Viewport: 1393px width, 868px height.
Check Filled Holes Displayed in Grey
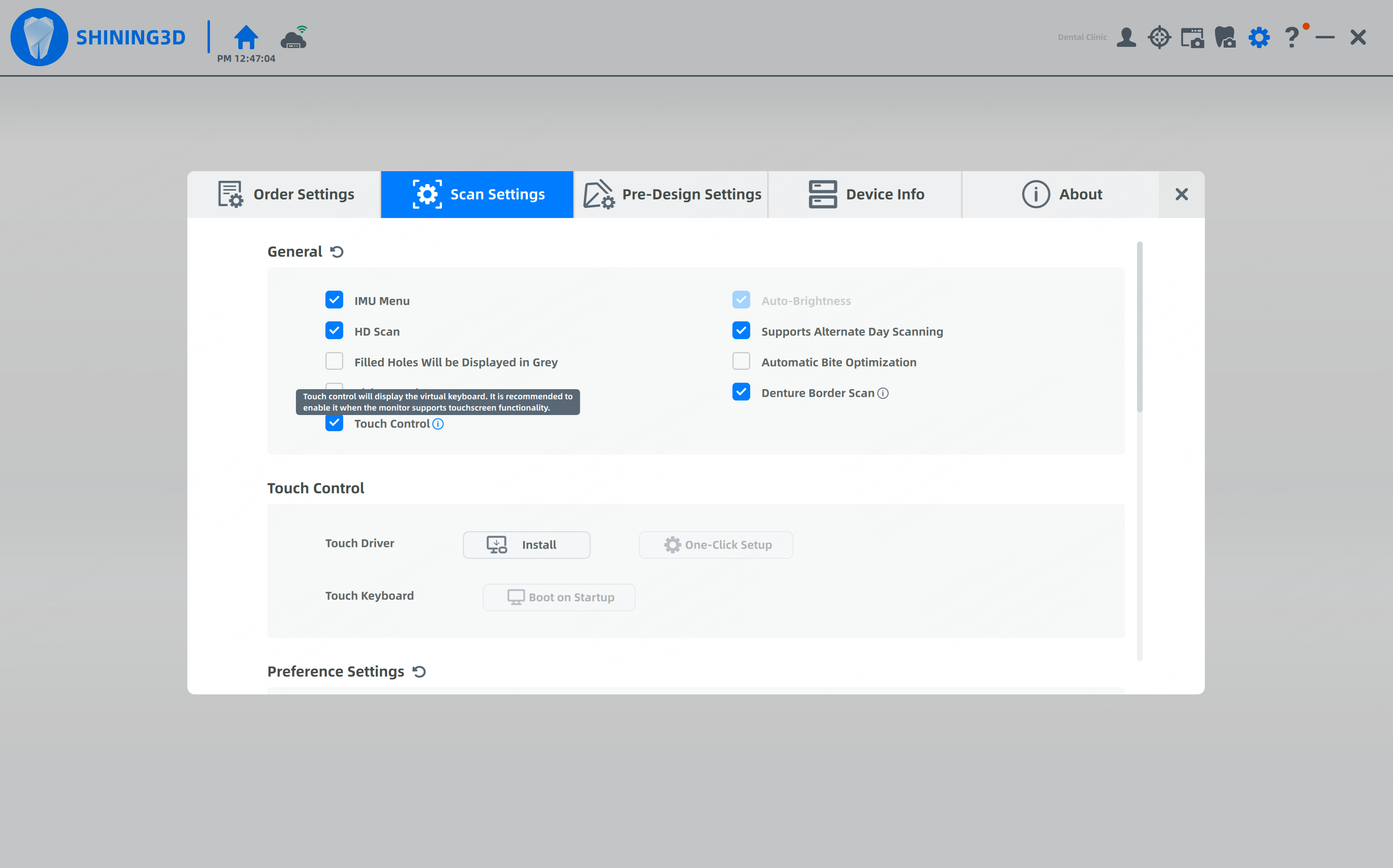[x=334, y=362]
